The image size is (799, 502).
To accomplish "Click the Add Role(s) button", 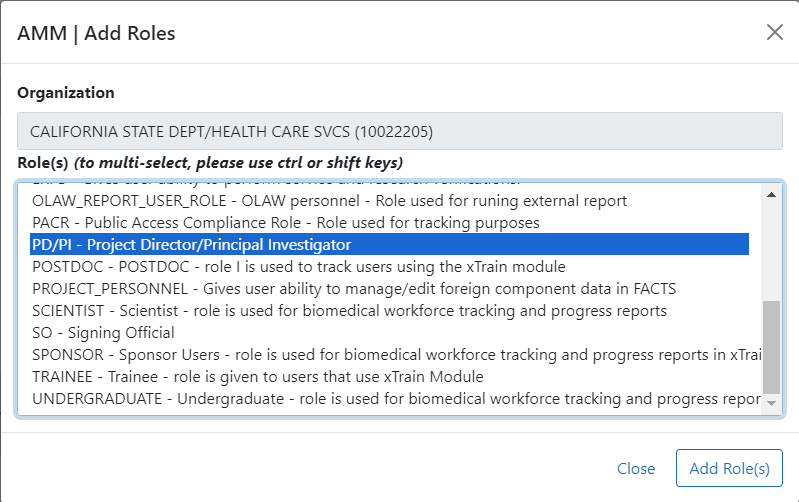I will click(729, 468).
